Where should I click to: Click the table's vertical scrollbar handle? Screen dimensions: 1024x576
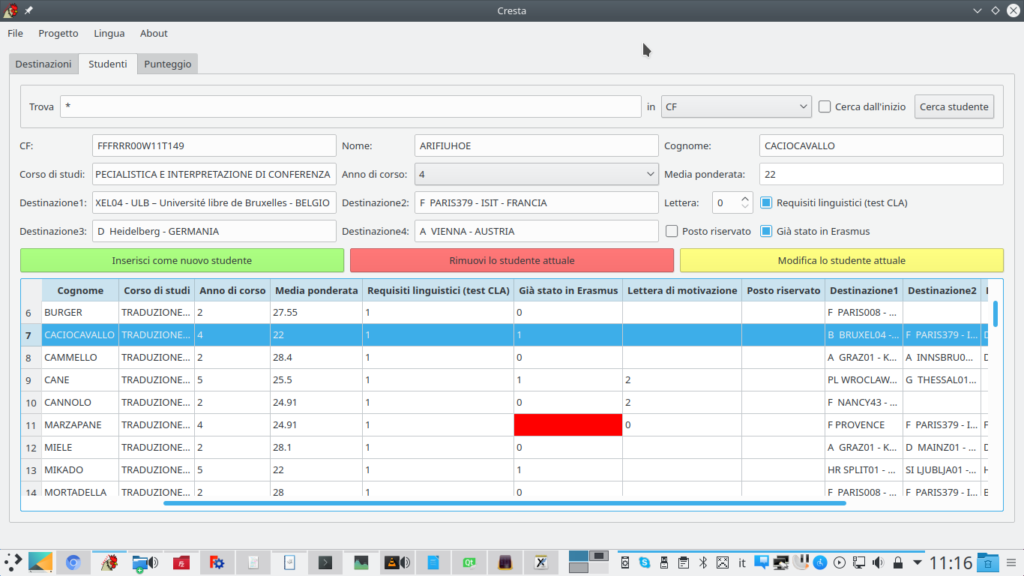995,313
